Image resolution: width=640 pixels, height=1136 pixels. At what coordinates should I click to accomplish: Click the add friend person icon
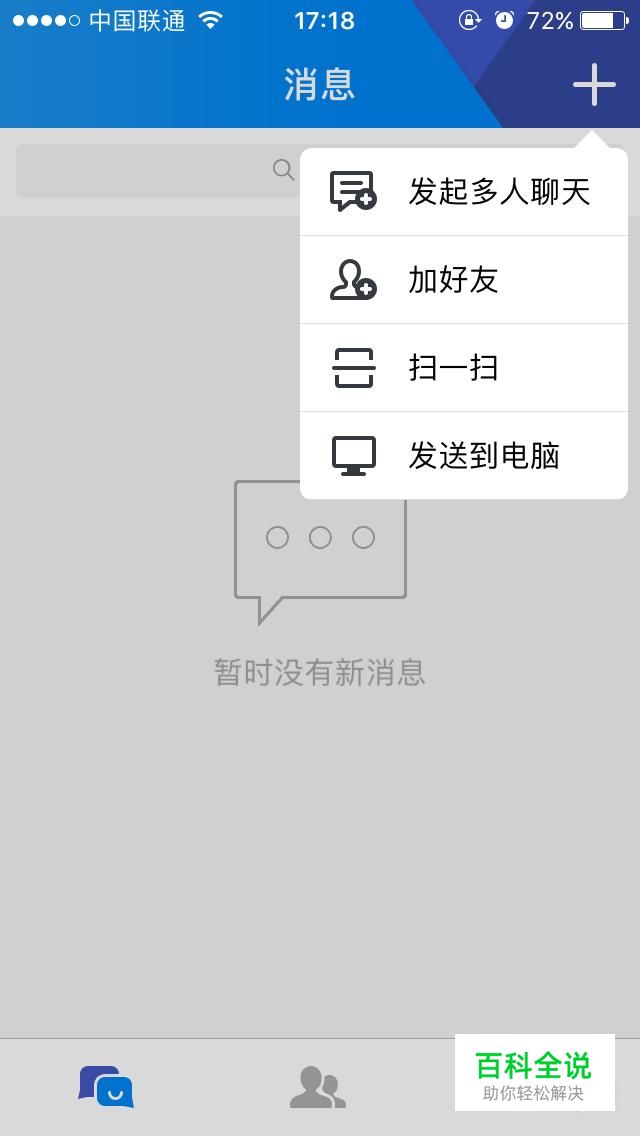[353, 280]
